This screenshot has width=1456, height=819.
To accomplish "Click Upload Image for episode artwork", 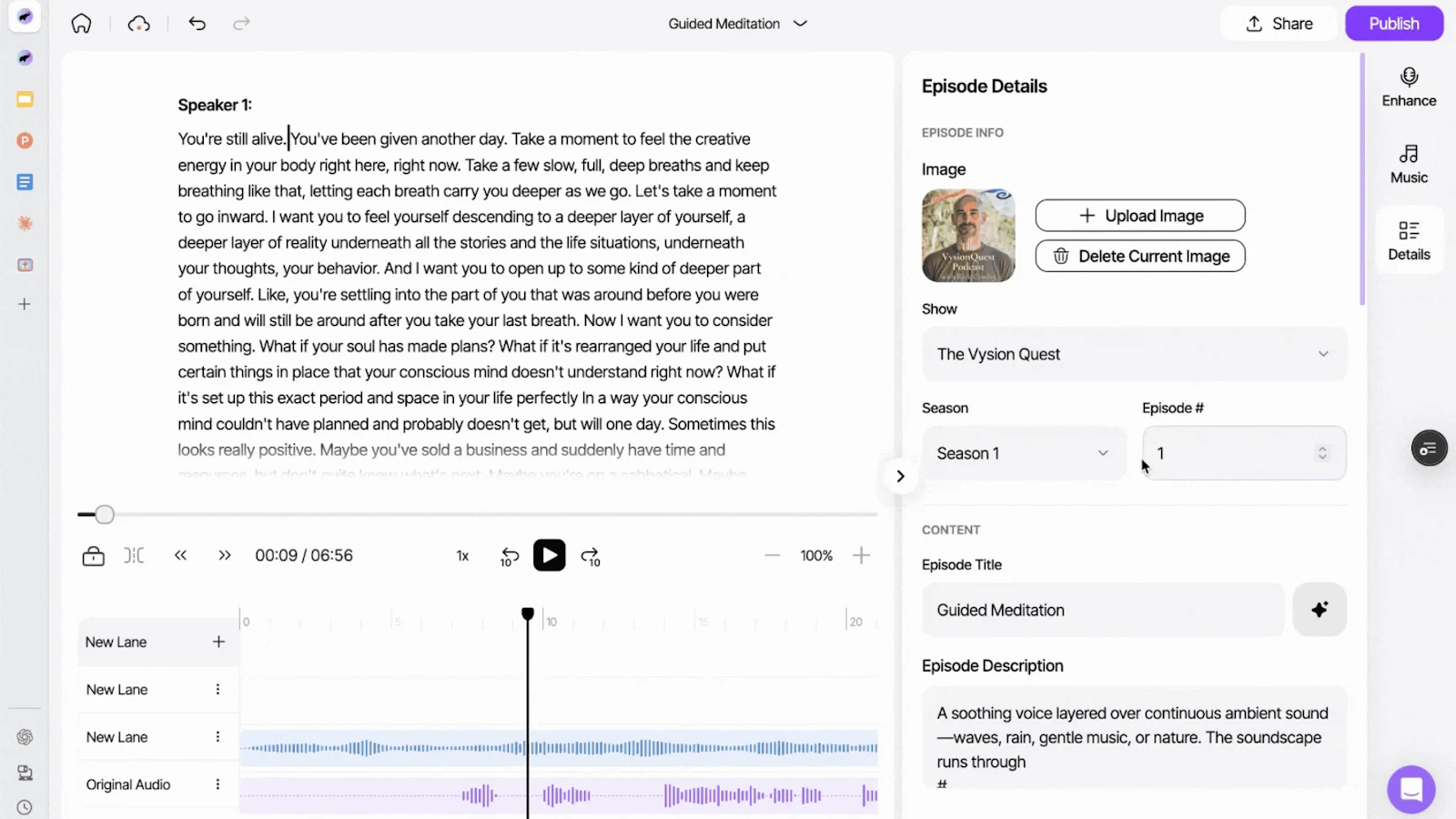I will tap(1140, 215).
